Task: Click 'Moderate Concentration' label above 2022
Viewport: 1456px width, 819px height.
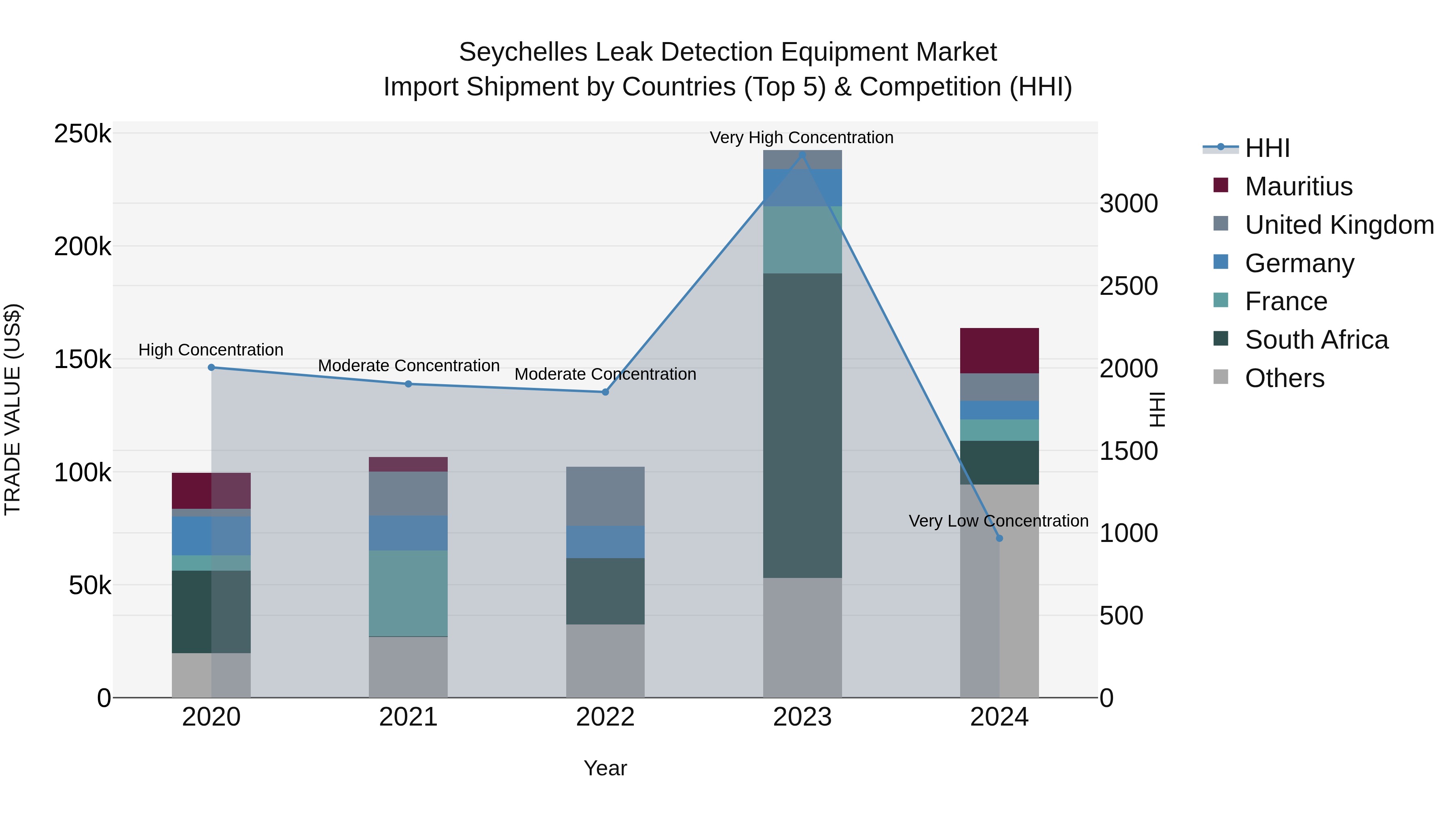Action: (x=605, y=374)
